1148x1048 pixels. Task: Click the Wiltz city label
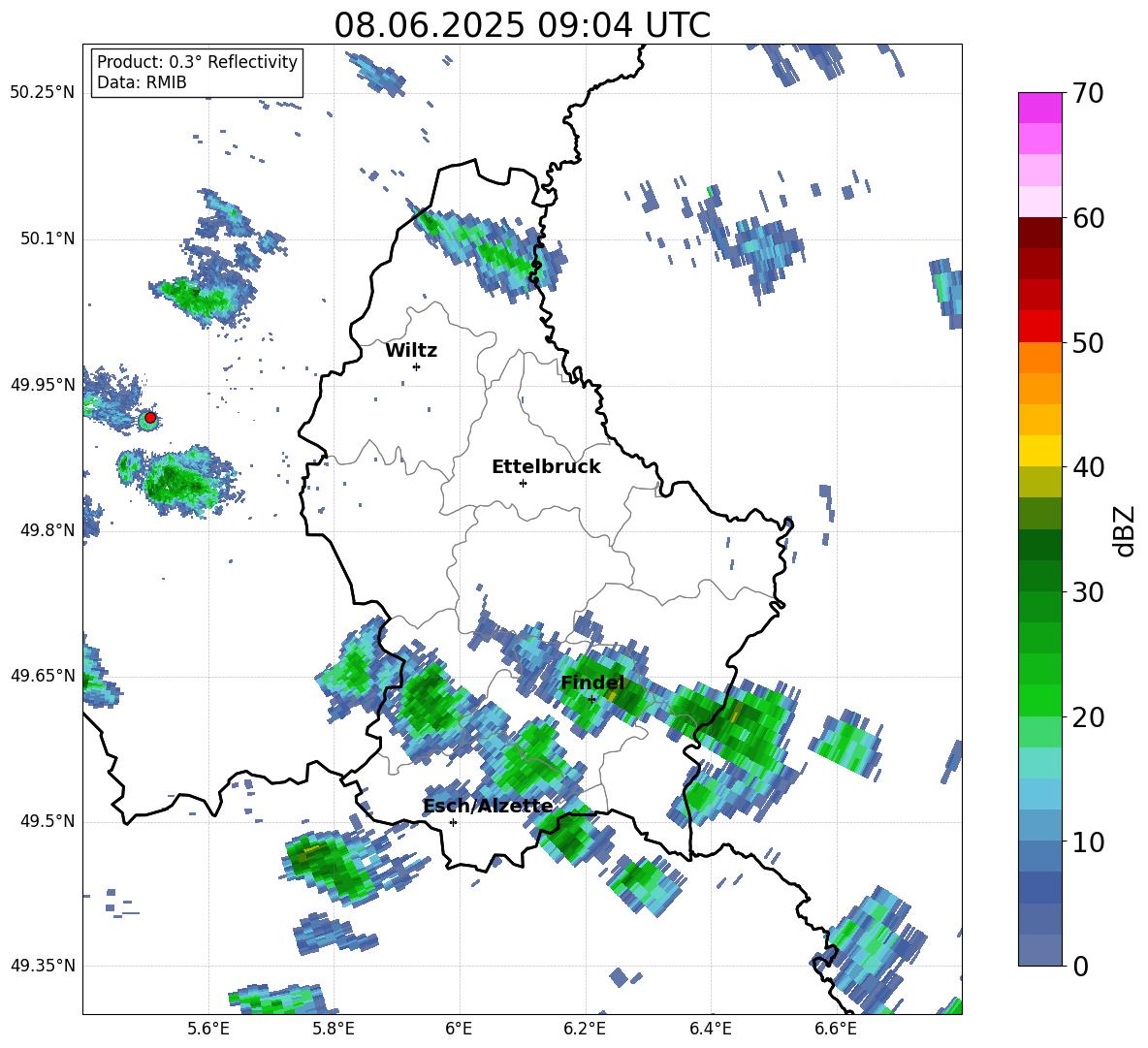coord(411,351)
